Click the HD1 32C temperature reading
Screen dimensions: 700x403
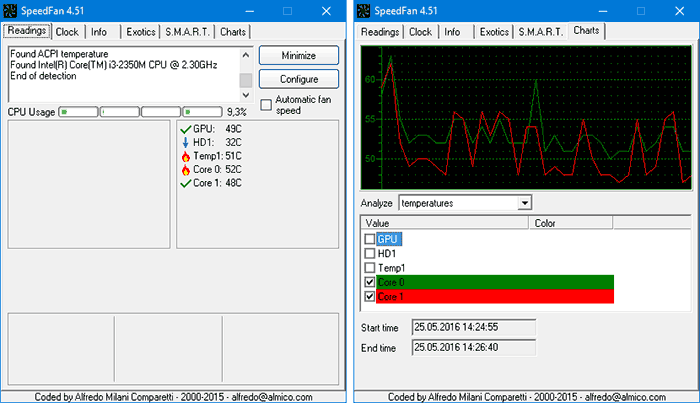pyautogui.click(x=217, y=143)
